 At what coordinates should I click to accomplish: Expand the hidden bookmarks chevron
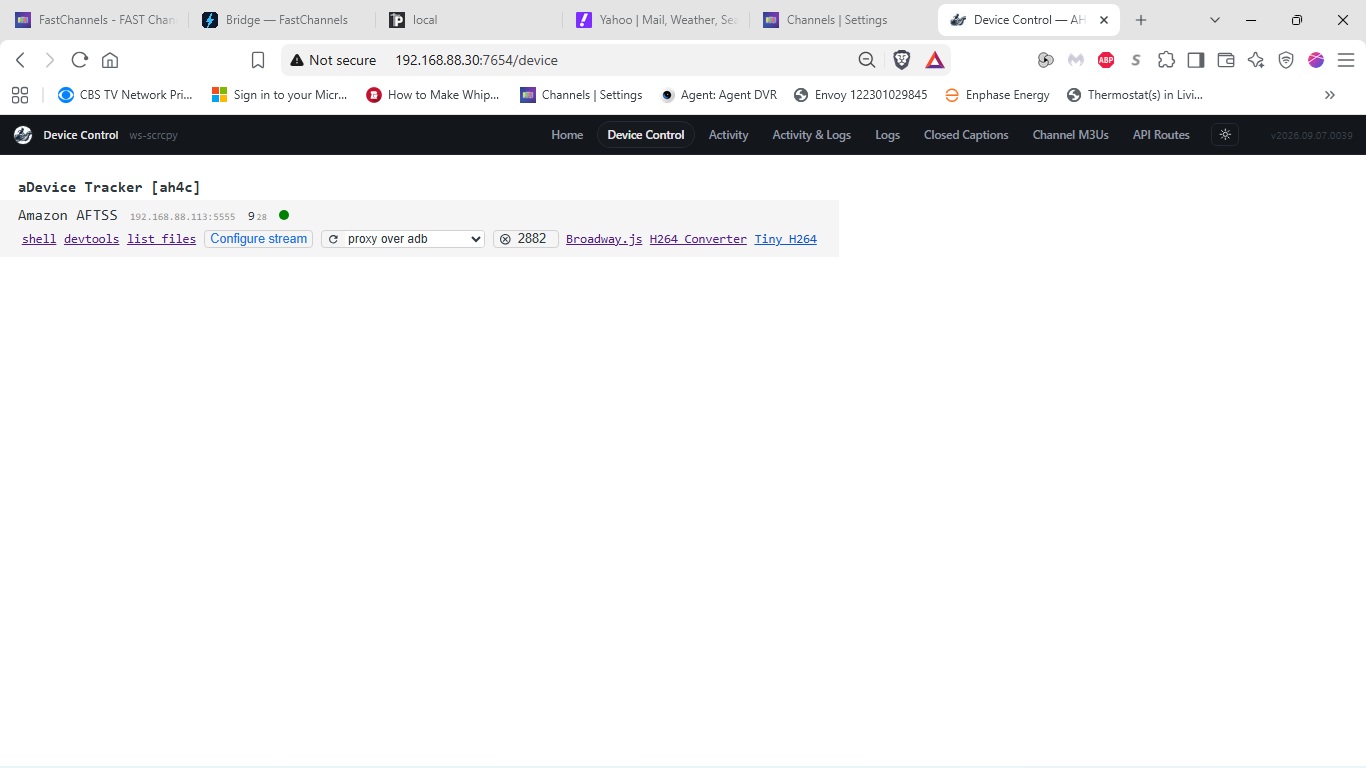pyautogui.click(x=1330, y=95)
